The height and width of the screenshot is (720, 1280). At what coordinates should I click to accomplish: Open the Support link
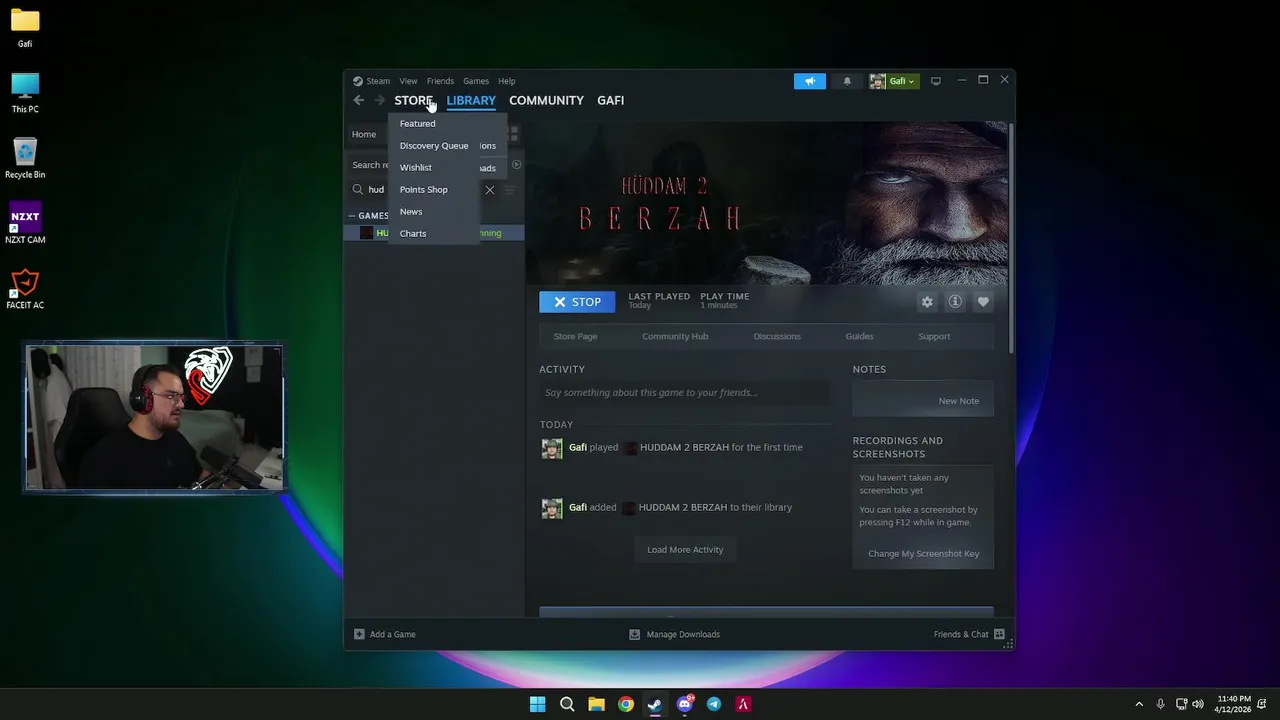pyautogui.click(x=934, y=337)
